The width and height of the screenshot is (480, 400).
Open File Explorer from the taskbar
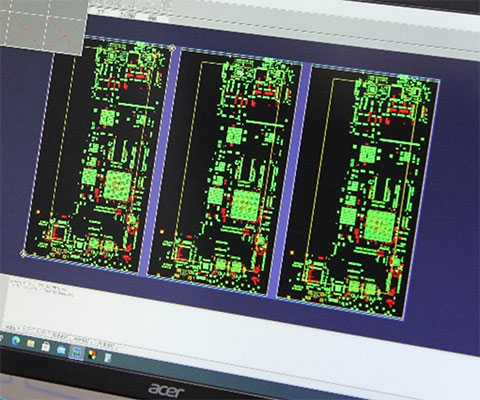pos(31,343)
